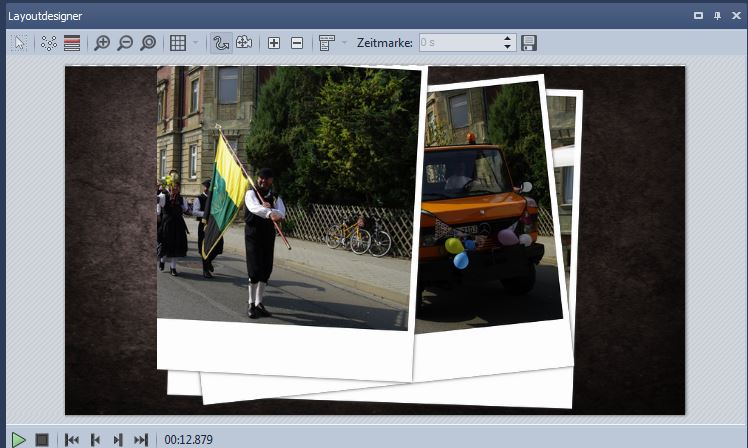
Task: Add a motion marker with plus button
Action: pos(274,43)
